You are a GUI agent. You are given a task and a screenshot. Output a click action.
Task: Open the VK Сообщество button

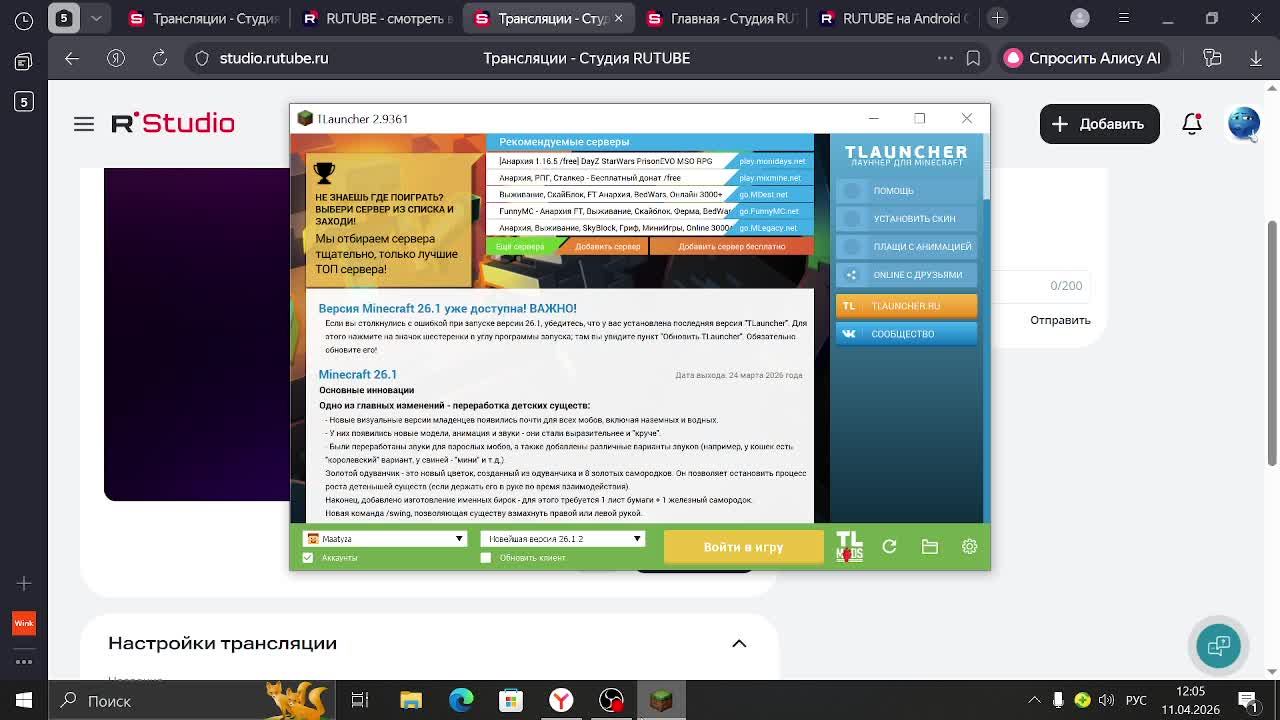coord(906,334)
